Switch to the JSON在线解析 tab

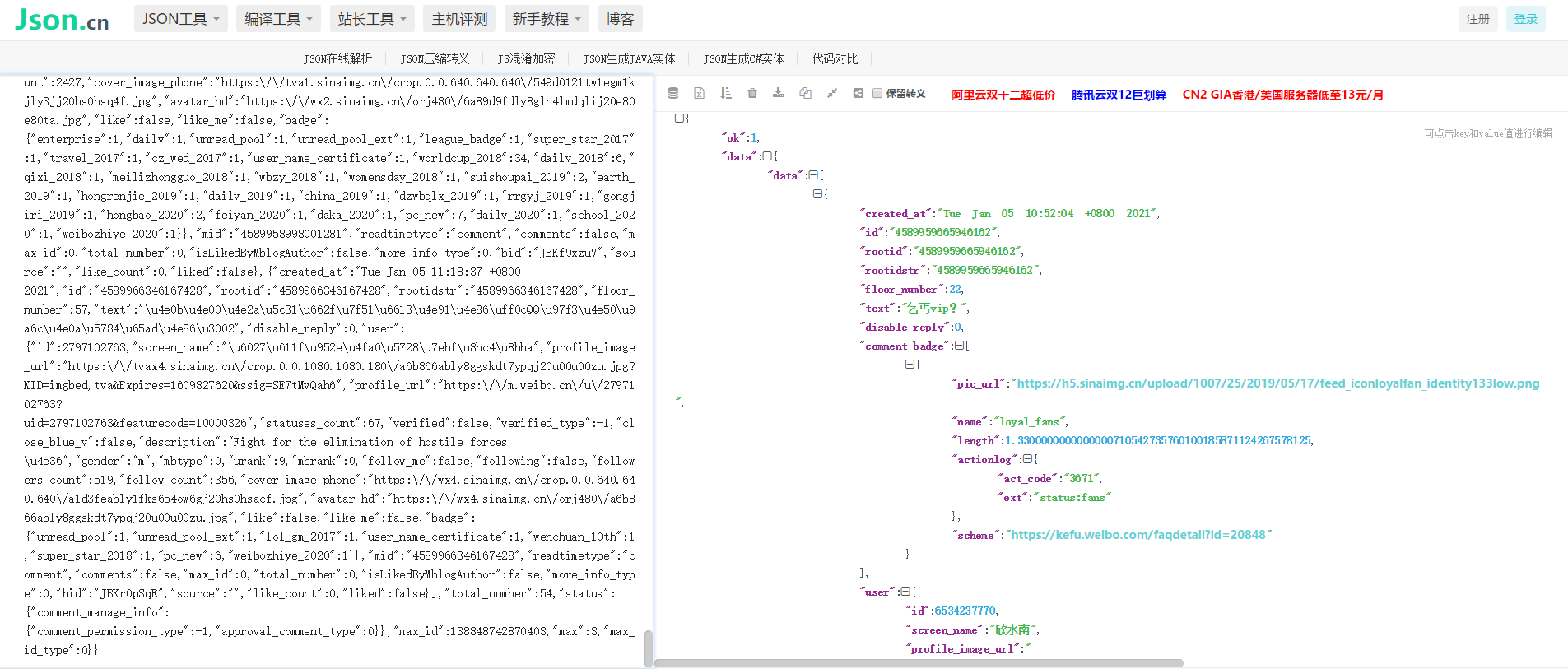click(x=337, y=58)
